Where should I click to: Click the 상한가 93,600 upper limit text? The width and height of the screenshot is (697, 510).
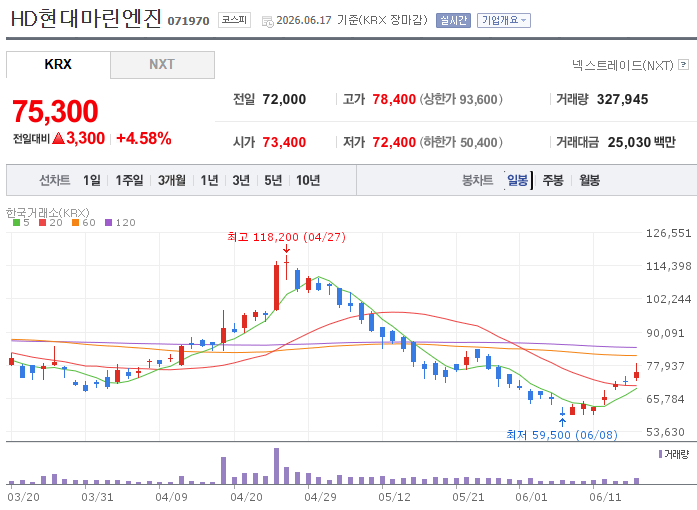[461, 99]
